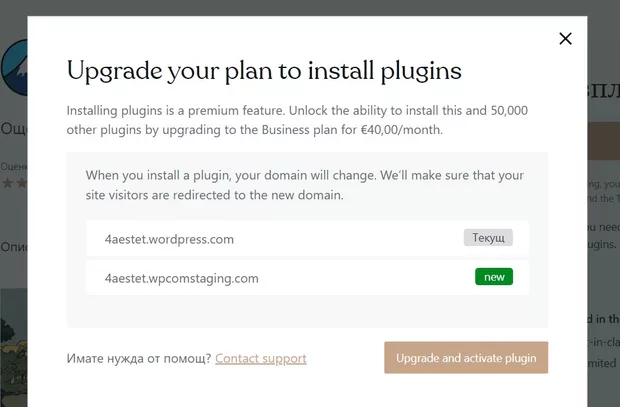Click the plugin title text at left edge
Image resolution: width=620 pixels, height=407 pixels.
click(x=13, y=128)
